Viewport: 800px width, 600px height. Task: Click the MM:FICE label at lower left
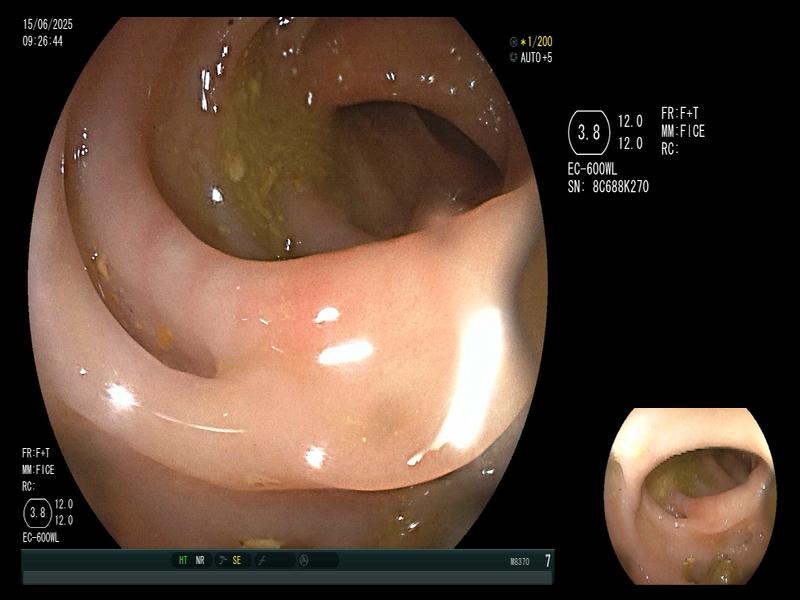coord(38,470)
